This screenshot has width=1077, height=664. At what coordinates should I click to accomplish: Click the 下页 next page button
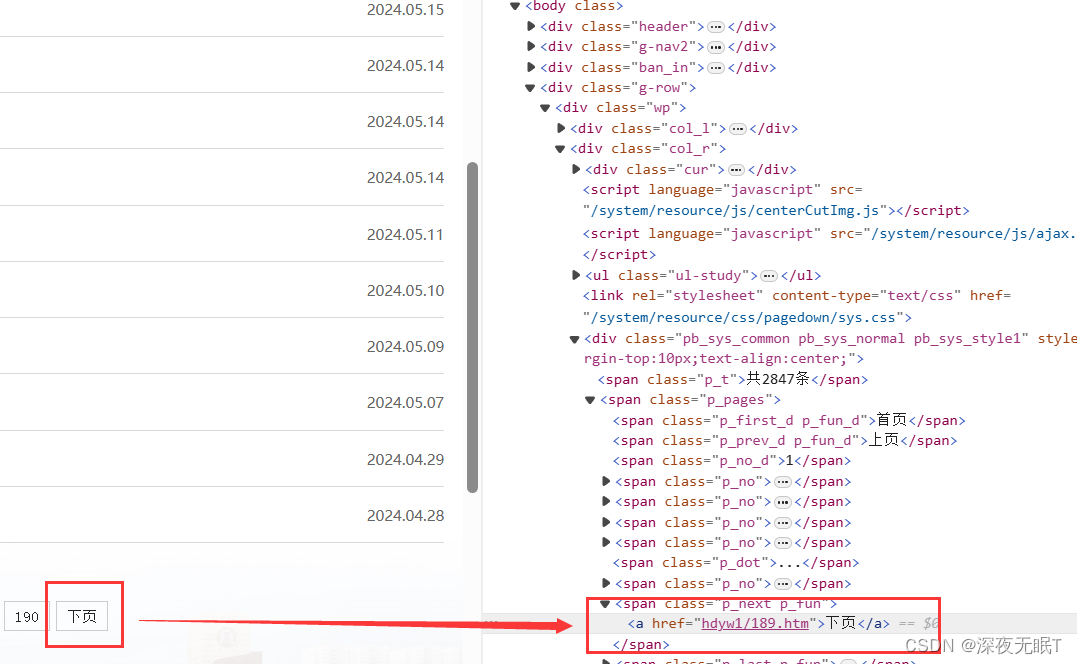click(x=82, y=617)
